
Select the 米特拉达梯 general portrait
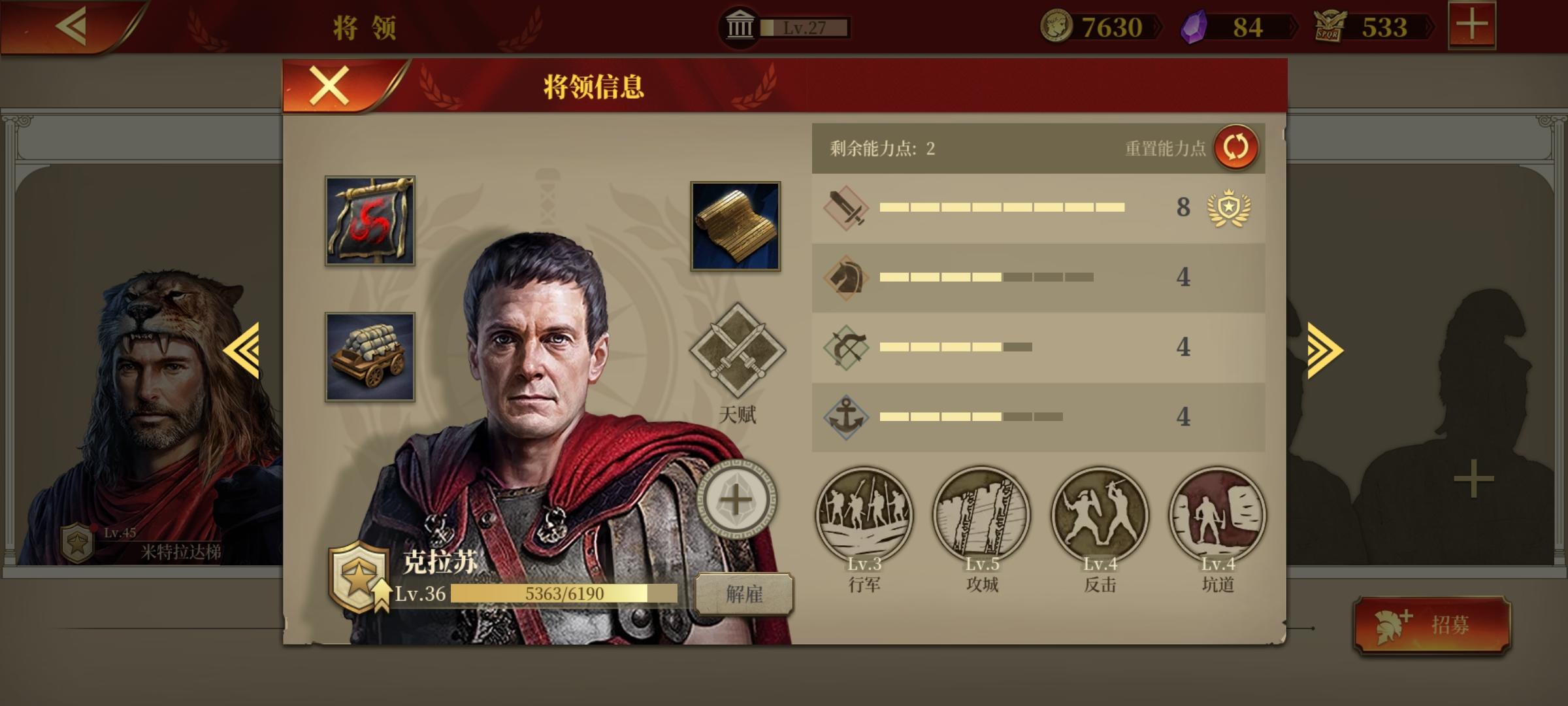coord(150,418)
